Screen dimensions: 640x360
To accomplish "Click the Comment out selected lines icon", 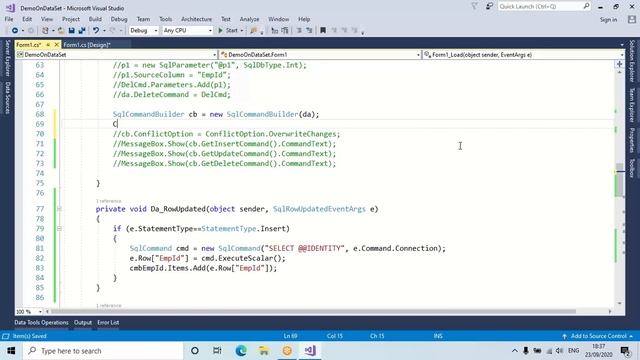I will pyautogui.click(x=275, y=31).
